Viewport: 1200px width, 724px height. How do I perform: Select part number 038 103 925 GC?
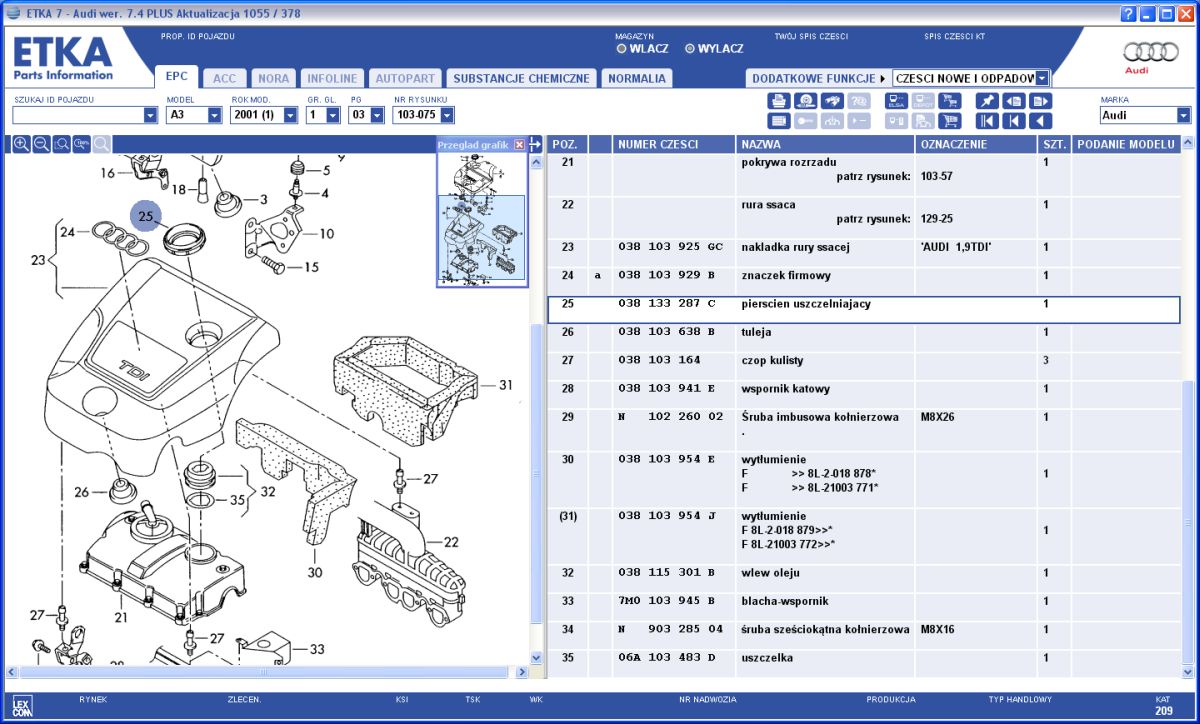pyautogui.click(x=670, y=247)
